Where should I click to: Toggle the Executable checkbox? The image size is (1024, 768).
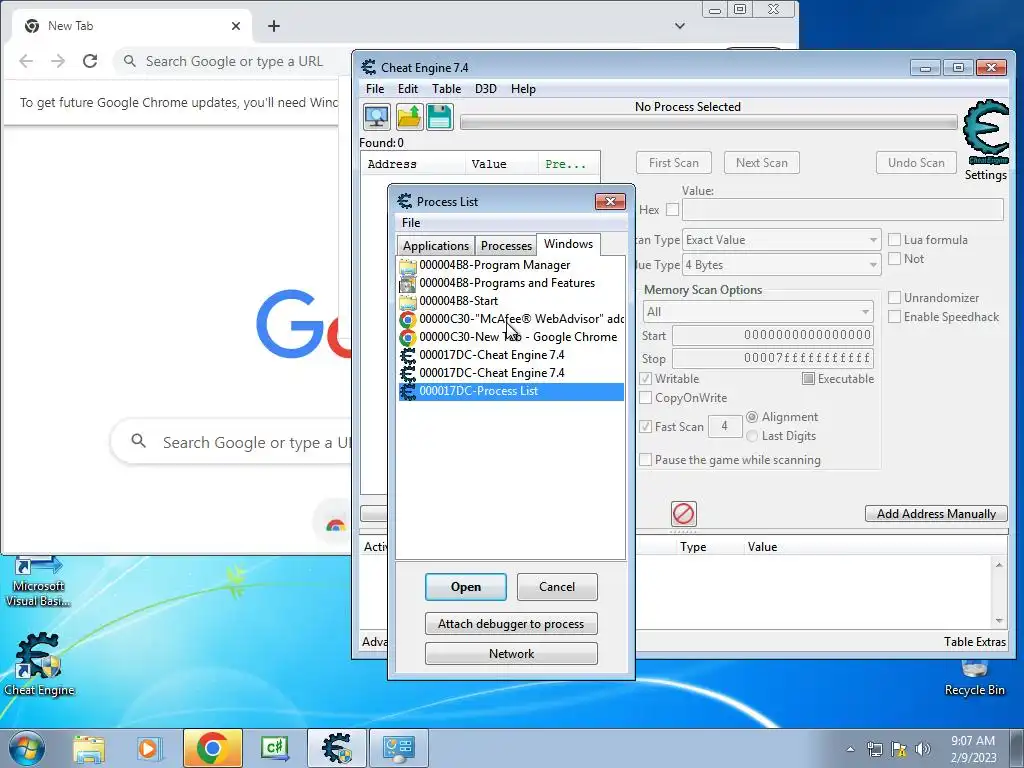tap(808, 379)
